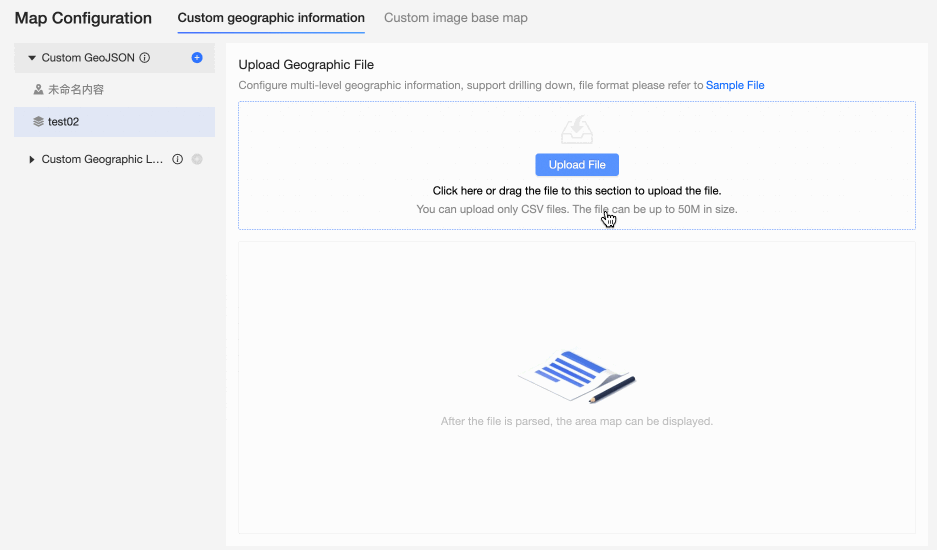
Task: Add a new Custom GeoJSON entry
Action: point(197,57)
